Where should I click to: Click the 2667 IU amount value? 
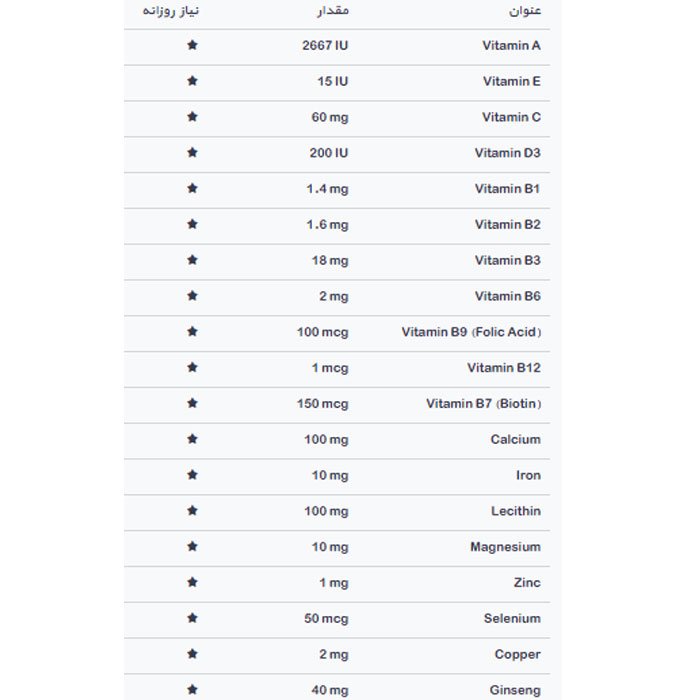point(324,45)
